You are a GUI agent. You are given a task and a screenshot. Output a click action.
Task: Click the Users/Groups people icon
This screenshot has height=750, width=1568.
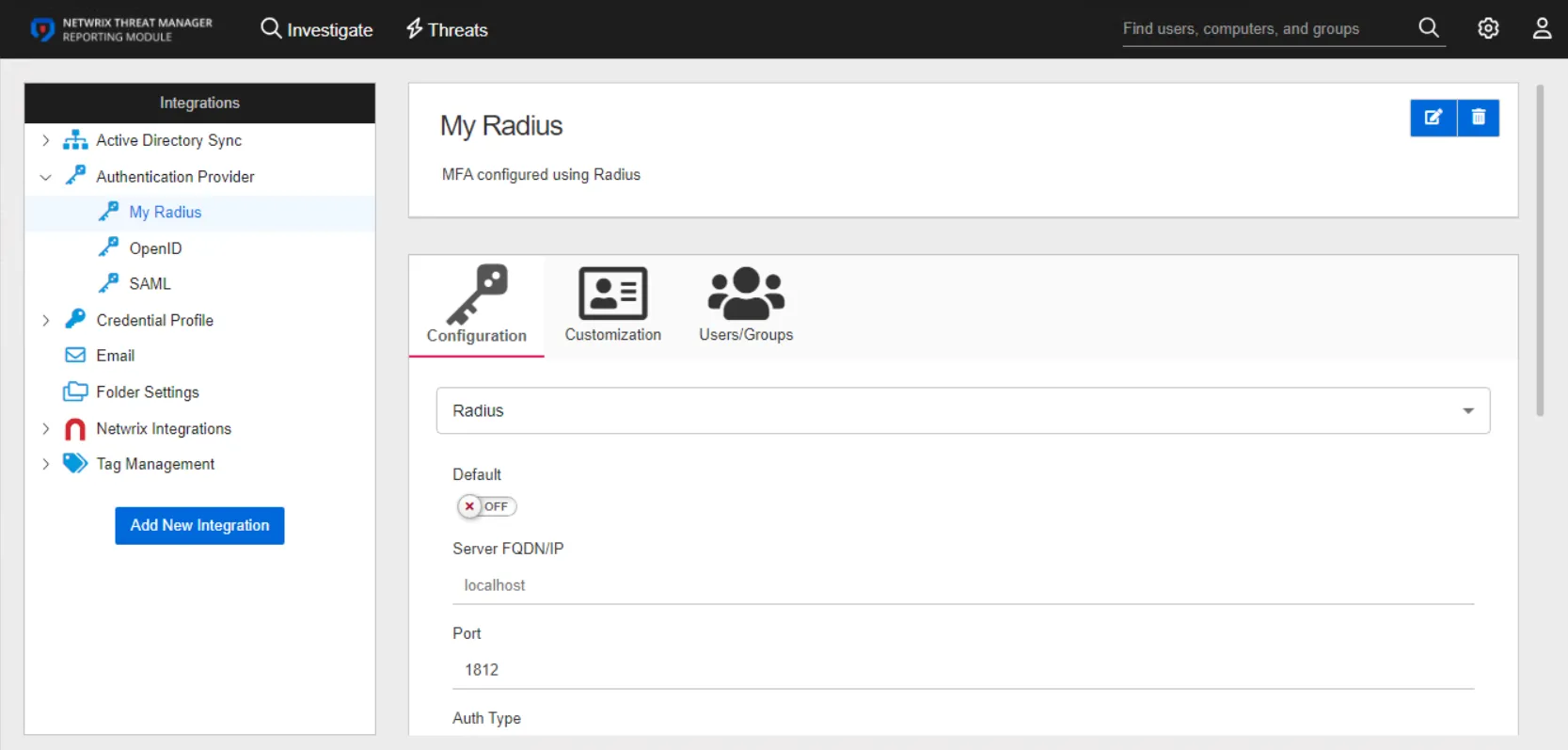pyautogui.click(x=746, y=294)
